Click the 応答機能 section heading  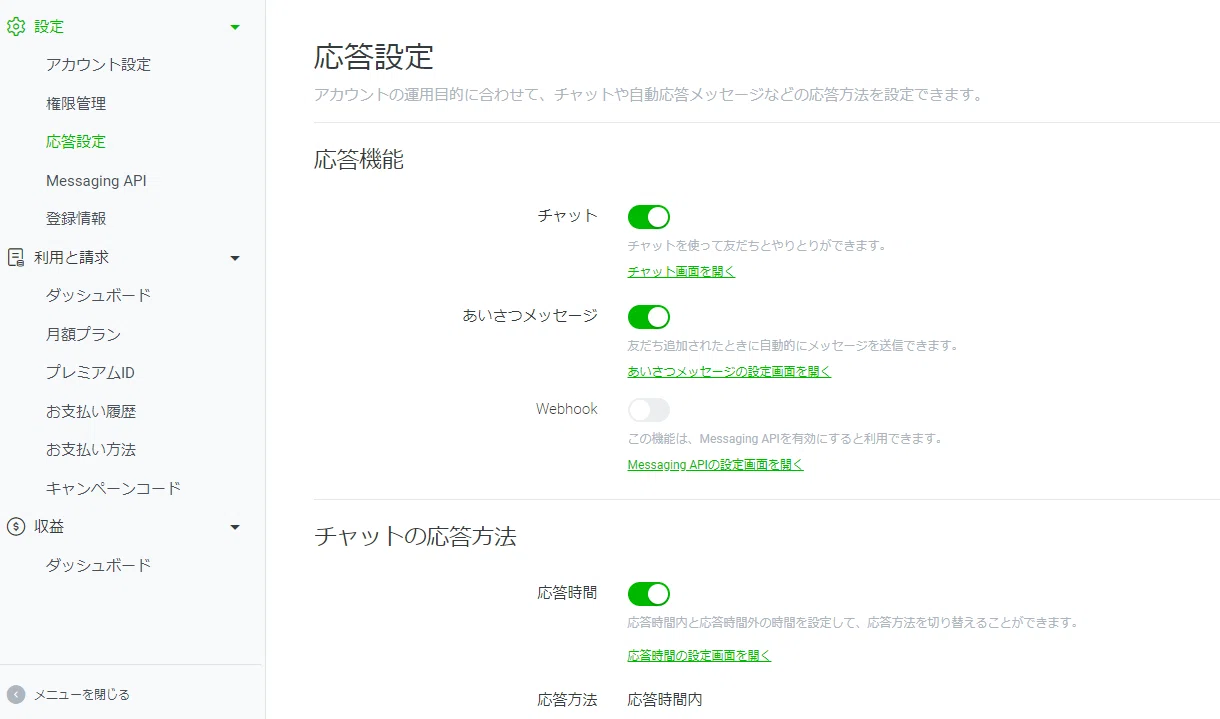pos(359,159)
